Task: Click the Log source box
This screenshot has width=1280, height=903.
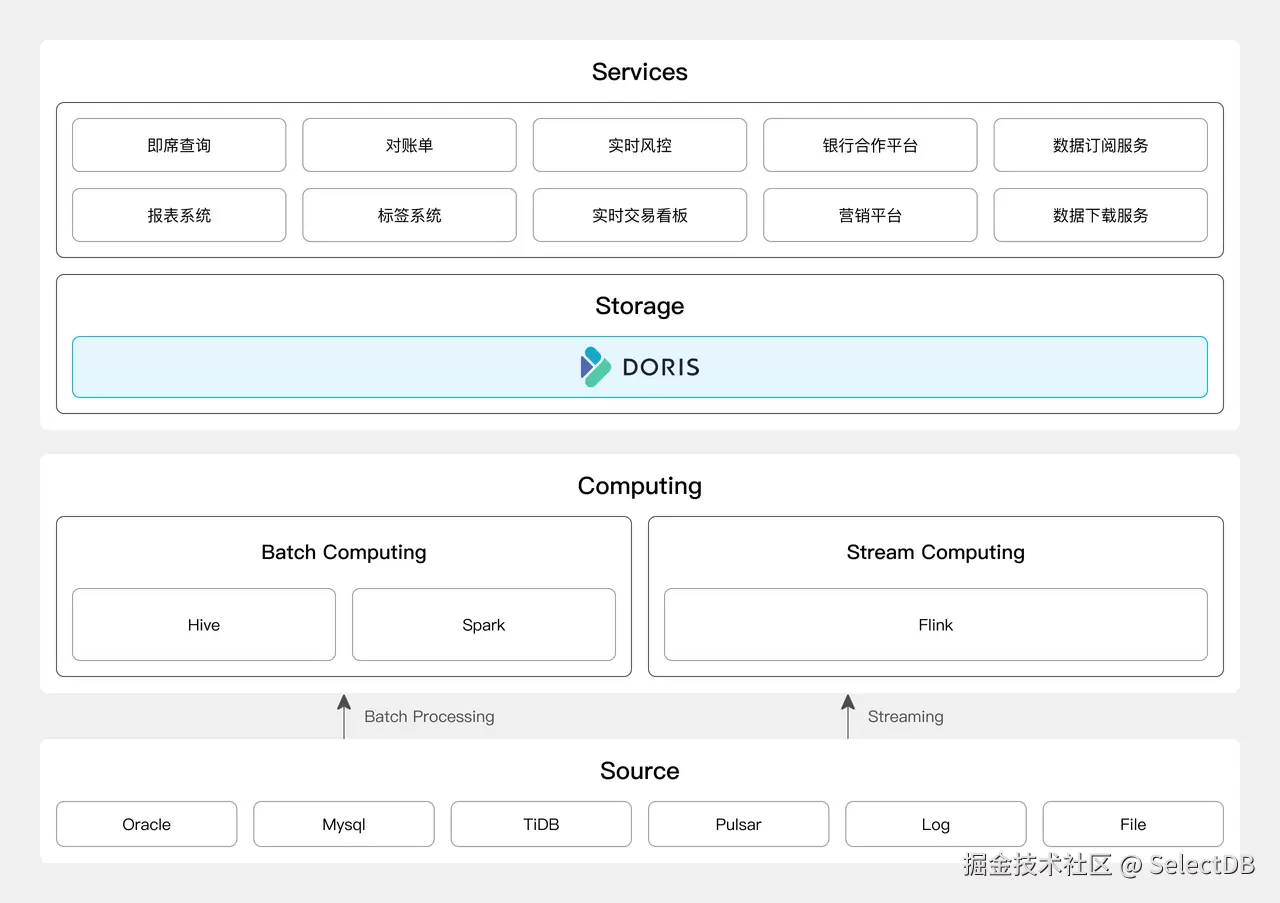Action: point(935,824)
